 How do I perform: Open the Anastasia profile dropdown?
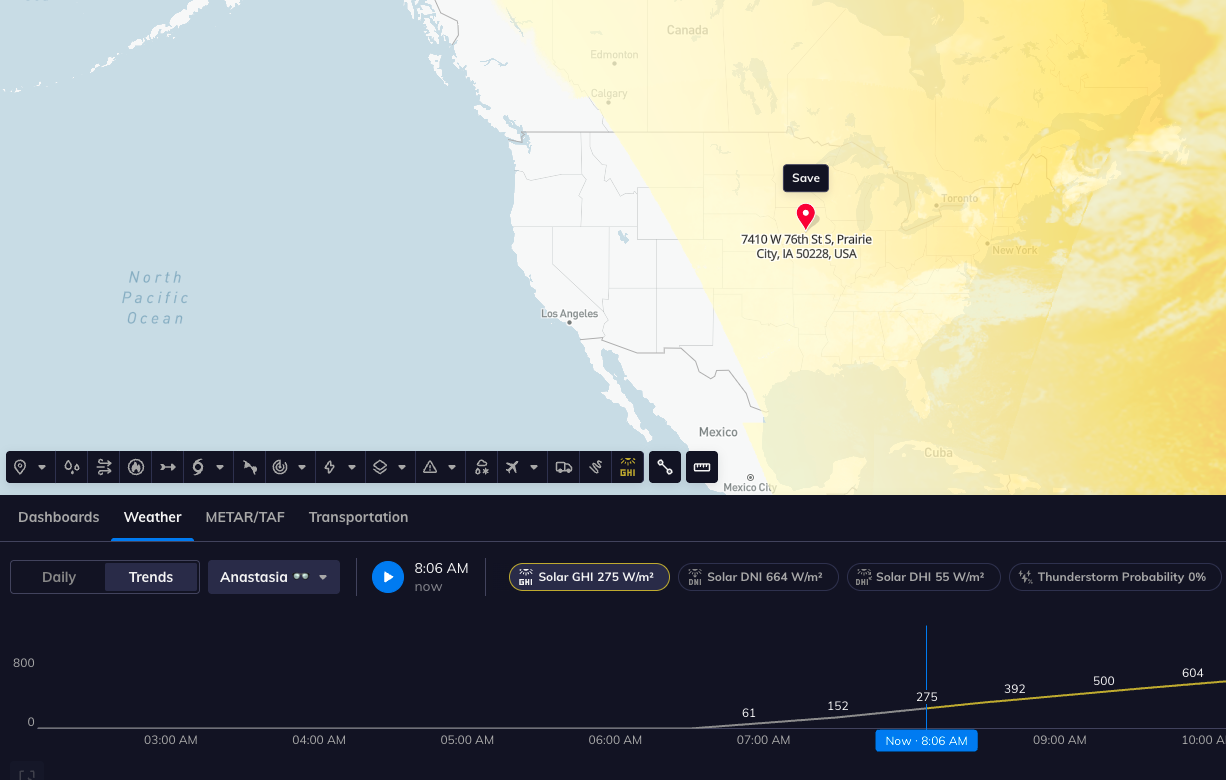pos(274,577)
